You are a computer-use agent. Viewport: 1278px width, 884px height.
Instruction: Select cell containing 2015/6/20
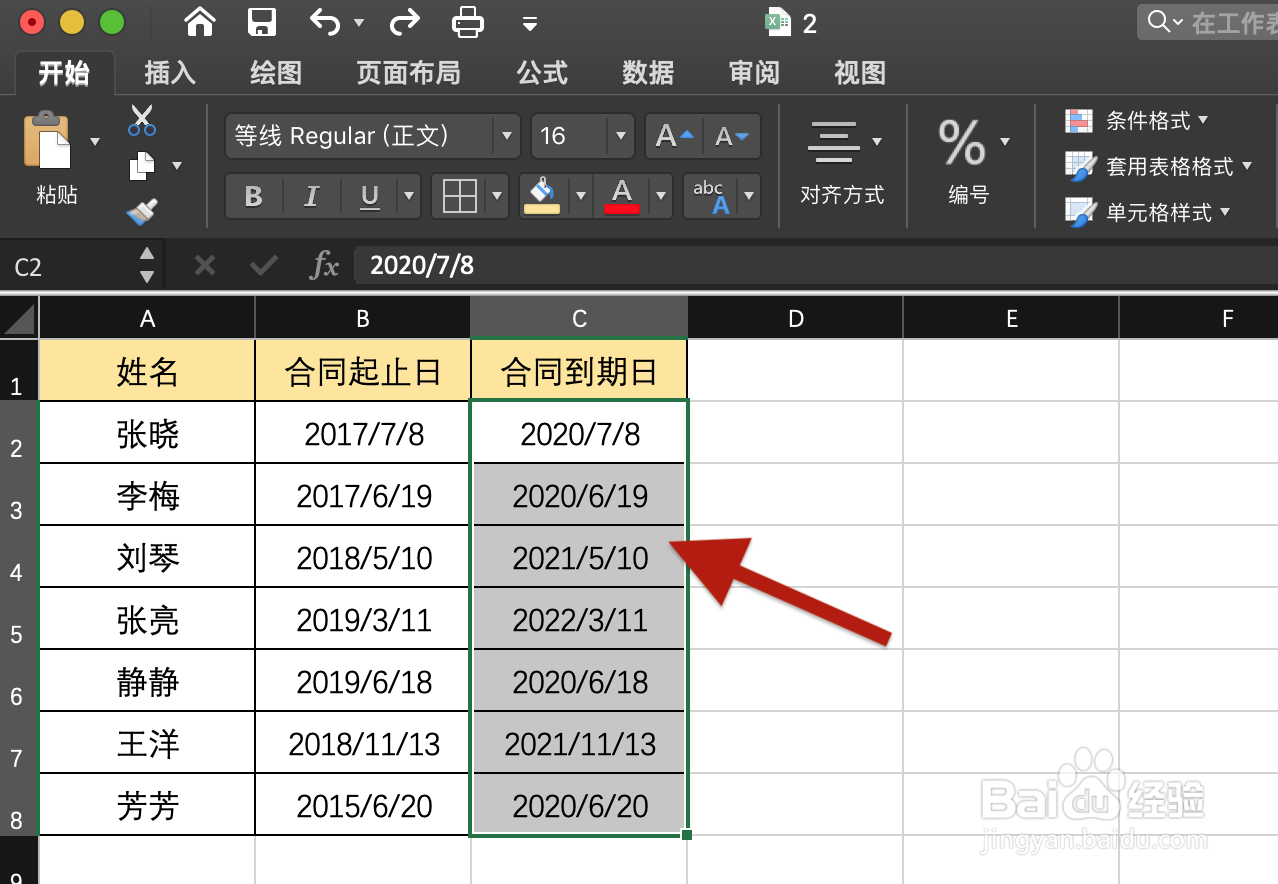[363, 806]
